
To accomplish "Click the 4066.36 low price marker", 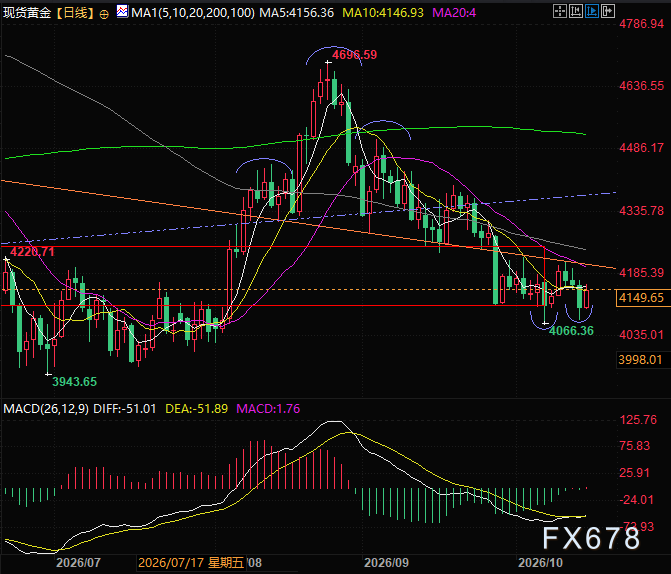I will (571, 330).
